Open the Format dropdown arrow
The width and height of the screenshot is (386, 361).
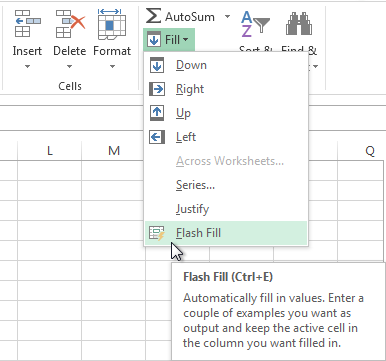tap(112, 67)
